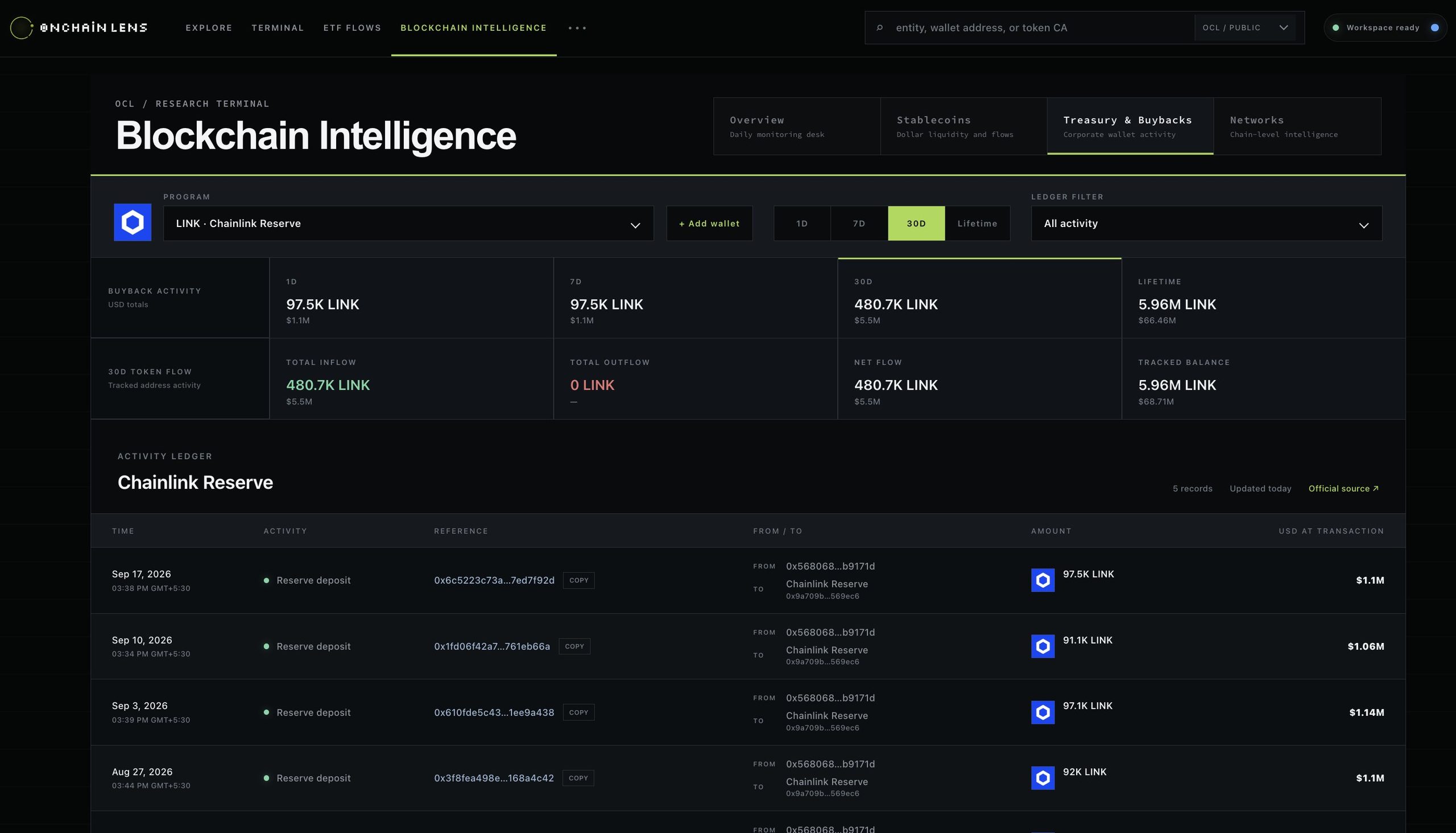Click the Onchain Lens logo
The image size is (1456, 833).
click(x=78, y=27)
